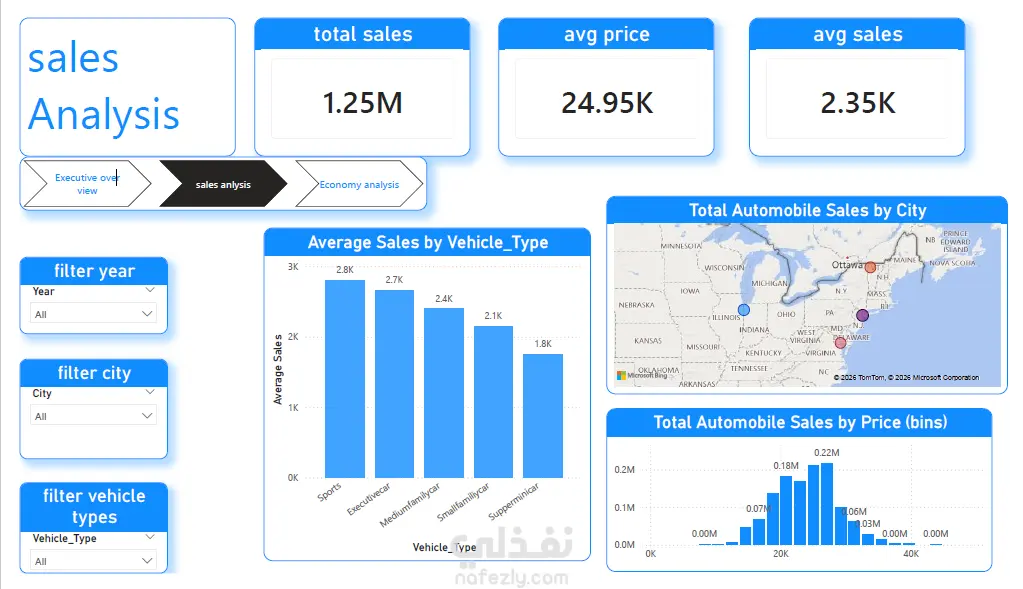
Task: Select the Sports bar in chart
Action: 344,379
